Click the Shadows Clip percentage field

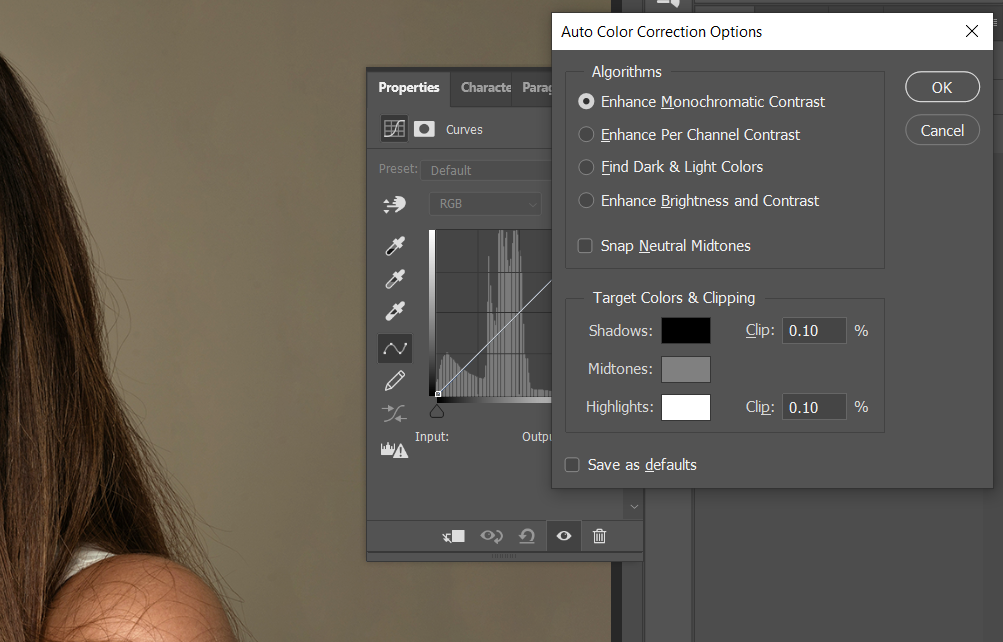tap(814, 331)
